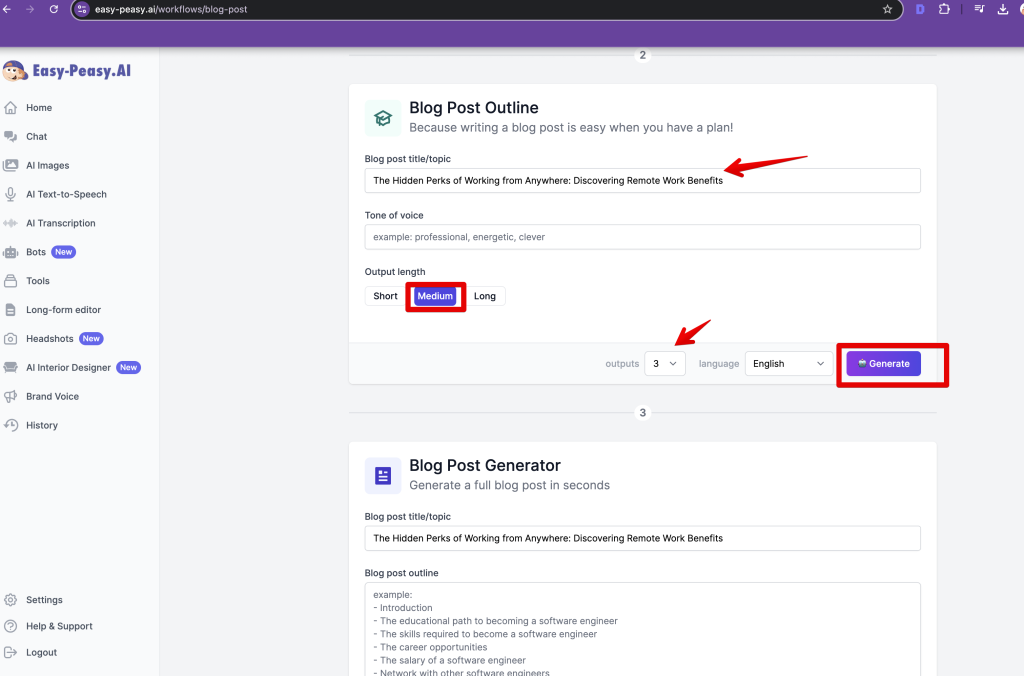Open the outputs count dropdown
This screenshot has width=1024, height=676.
pos(665,364)
